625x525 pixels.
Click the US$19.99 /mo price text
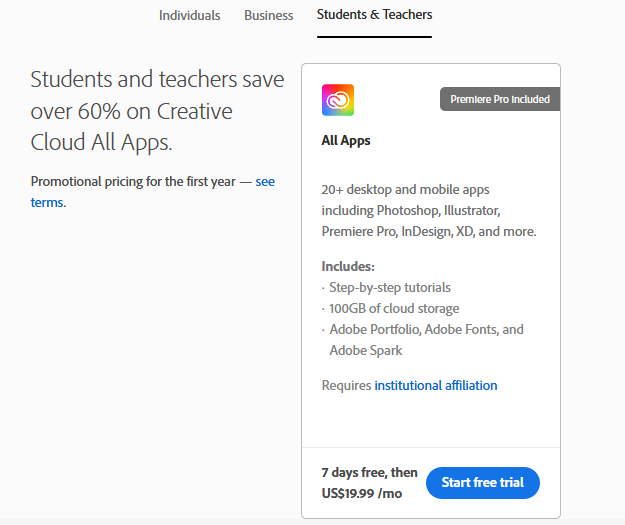click(362, 494)
